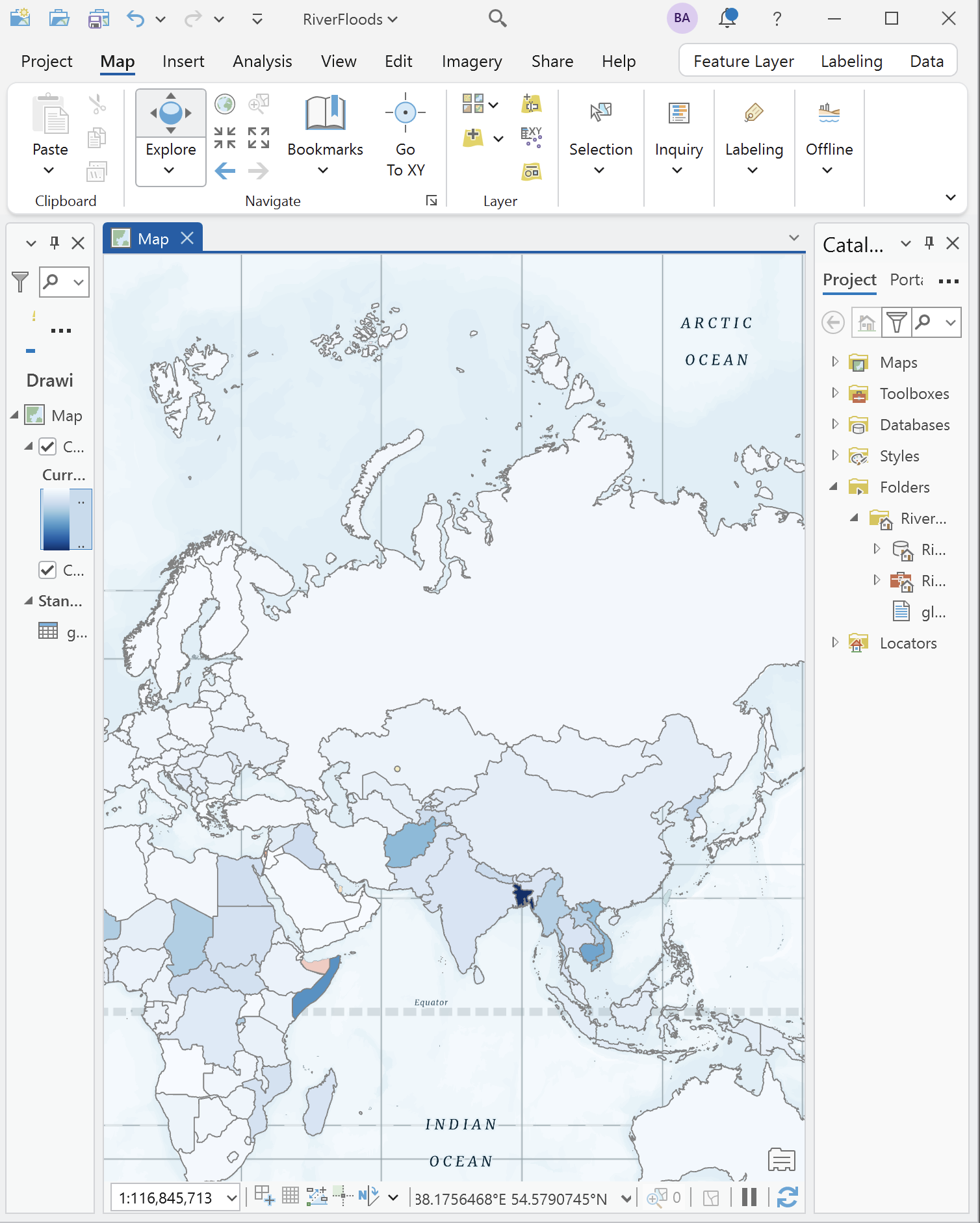This screenshot has height=1223, width=980.
Task: Click Catalog home icon
Action: coord(867,322)
